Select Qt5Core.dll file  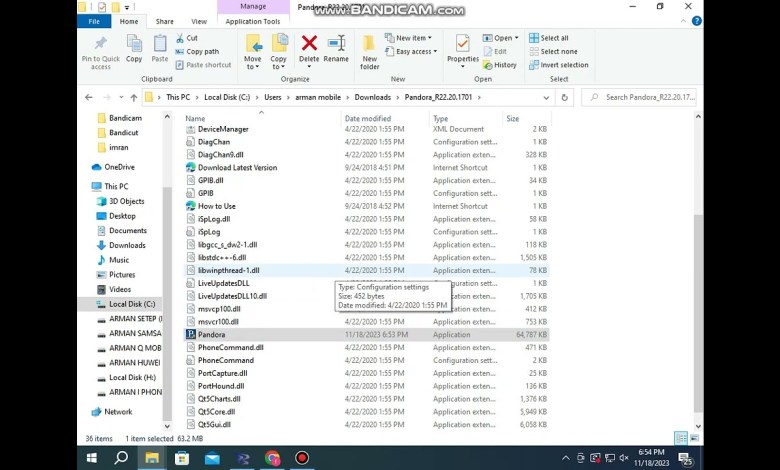367,412
